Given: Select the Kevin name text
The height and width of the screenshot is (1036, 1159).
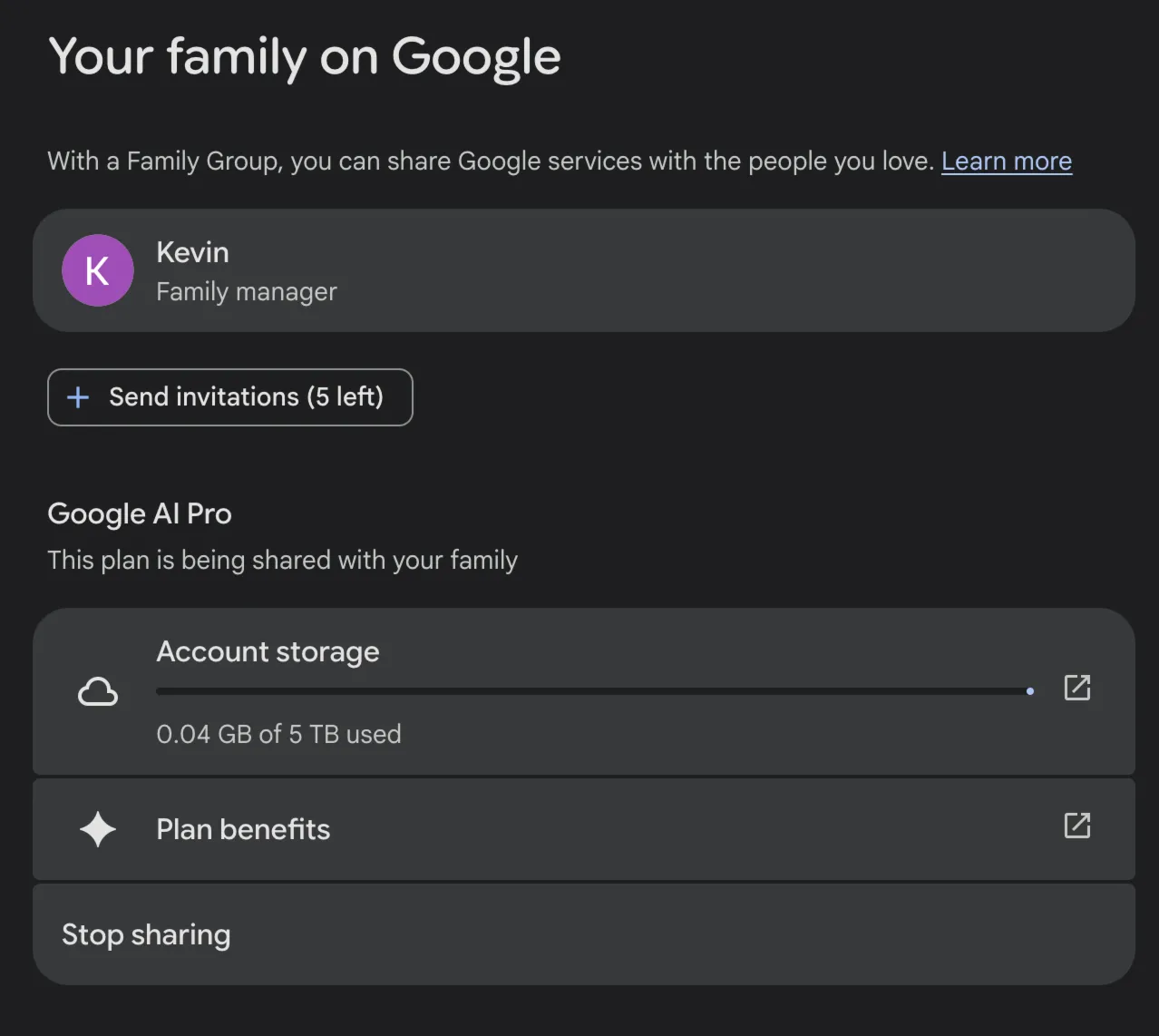Looking at the screenshot, I should tap(192, 252).
